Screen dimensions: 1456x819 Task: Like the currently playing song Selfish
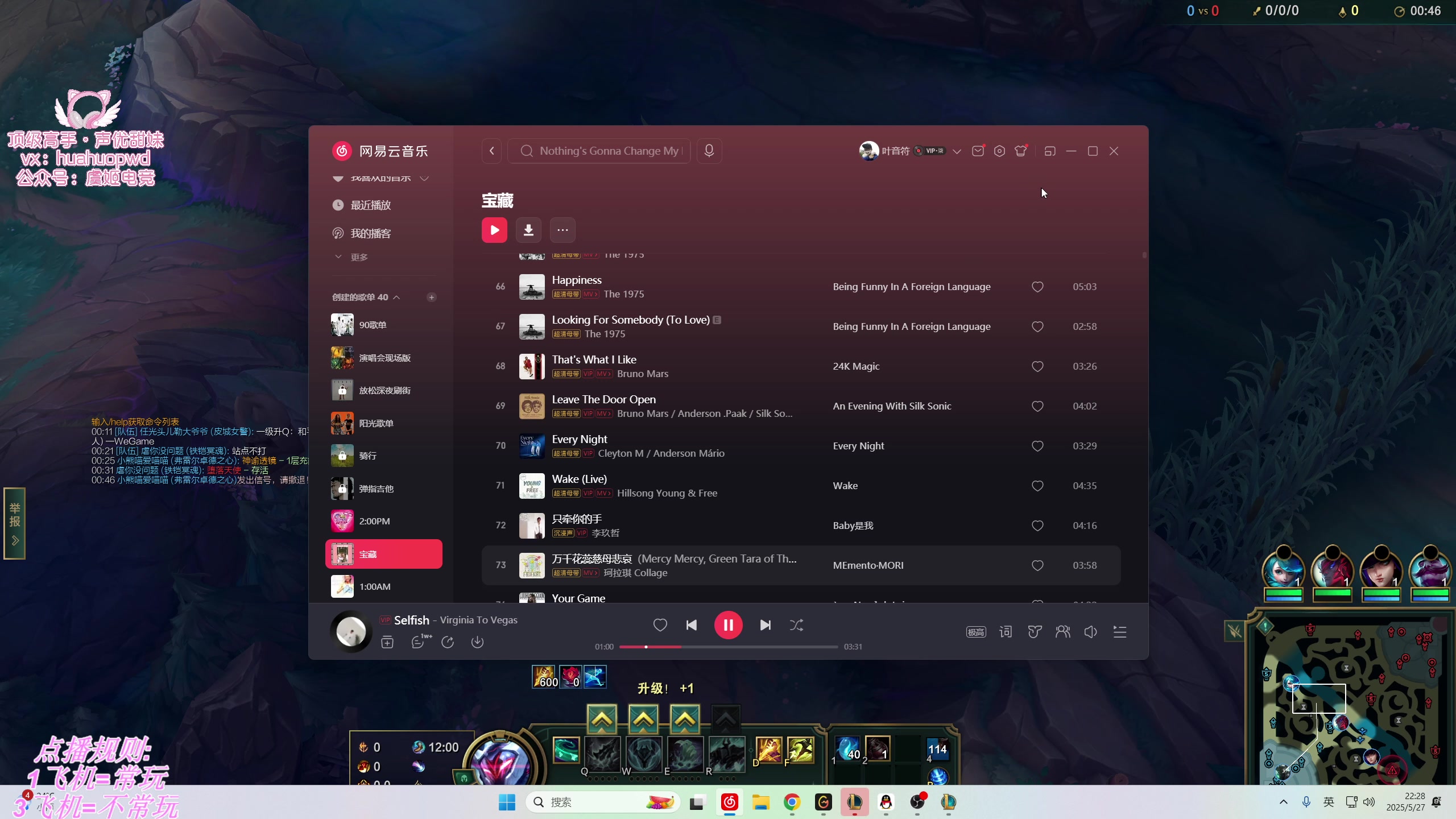pyautogui.click(x=660, y=625)
